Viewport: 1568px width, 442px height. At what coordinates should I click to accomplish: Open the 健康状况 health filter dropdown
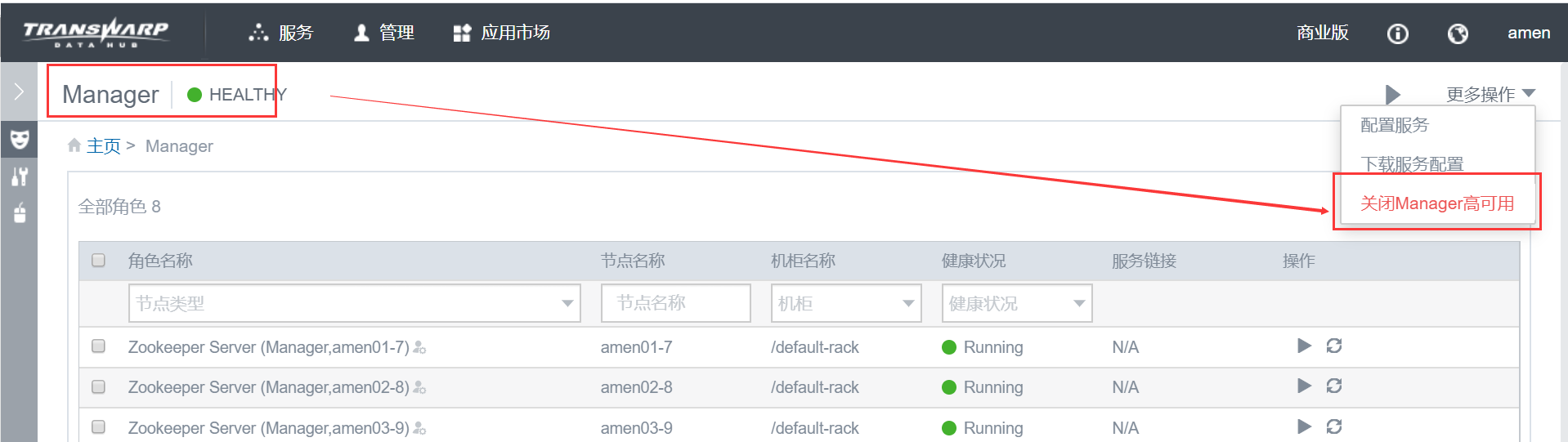pos(1016,303)
